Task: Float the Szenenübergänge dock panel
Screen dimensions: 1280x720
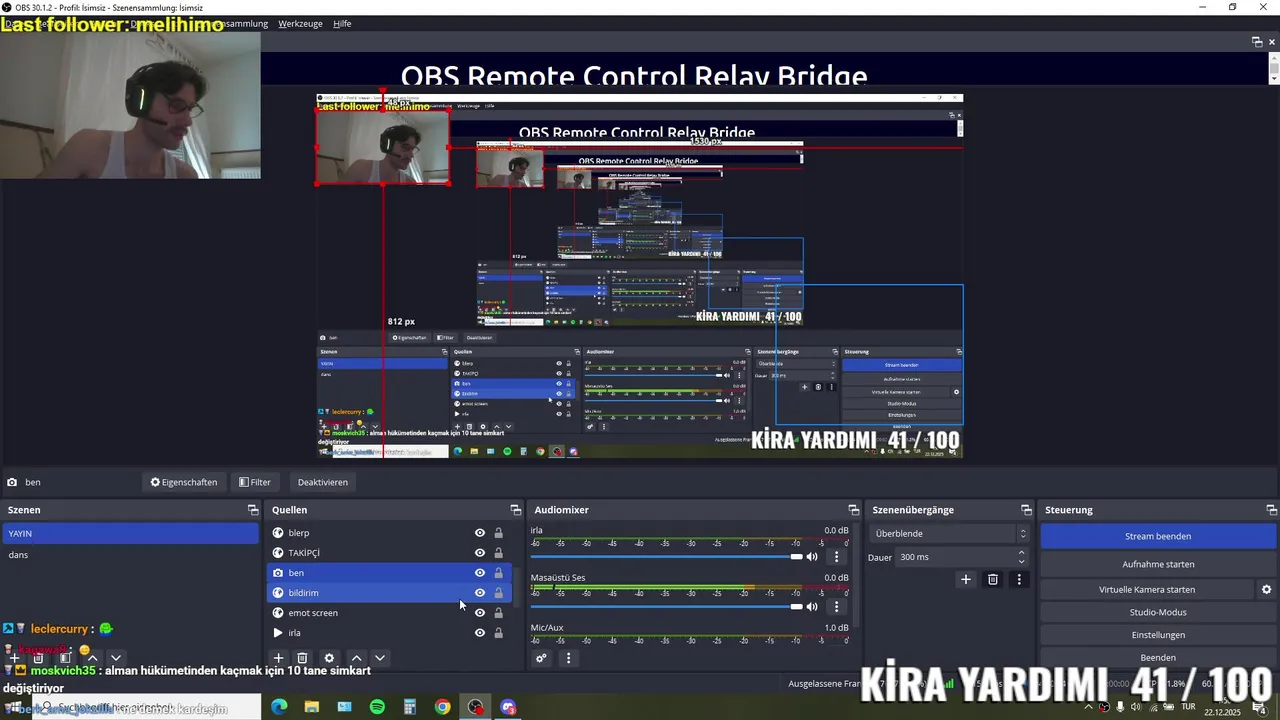Action: pyautogui.click(x=1026, y=510)
